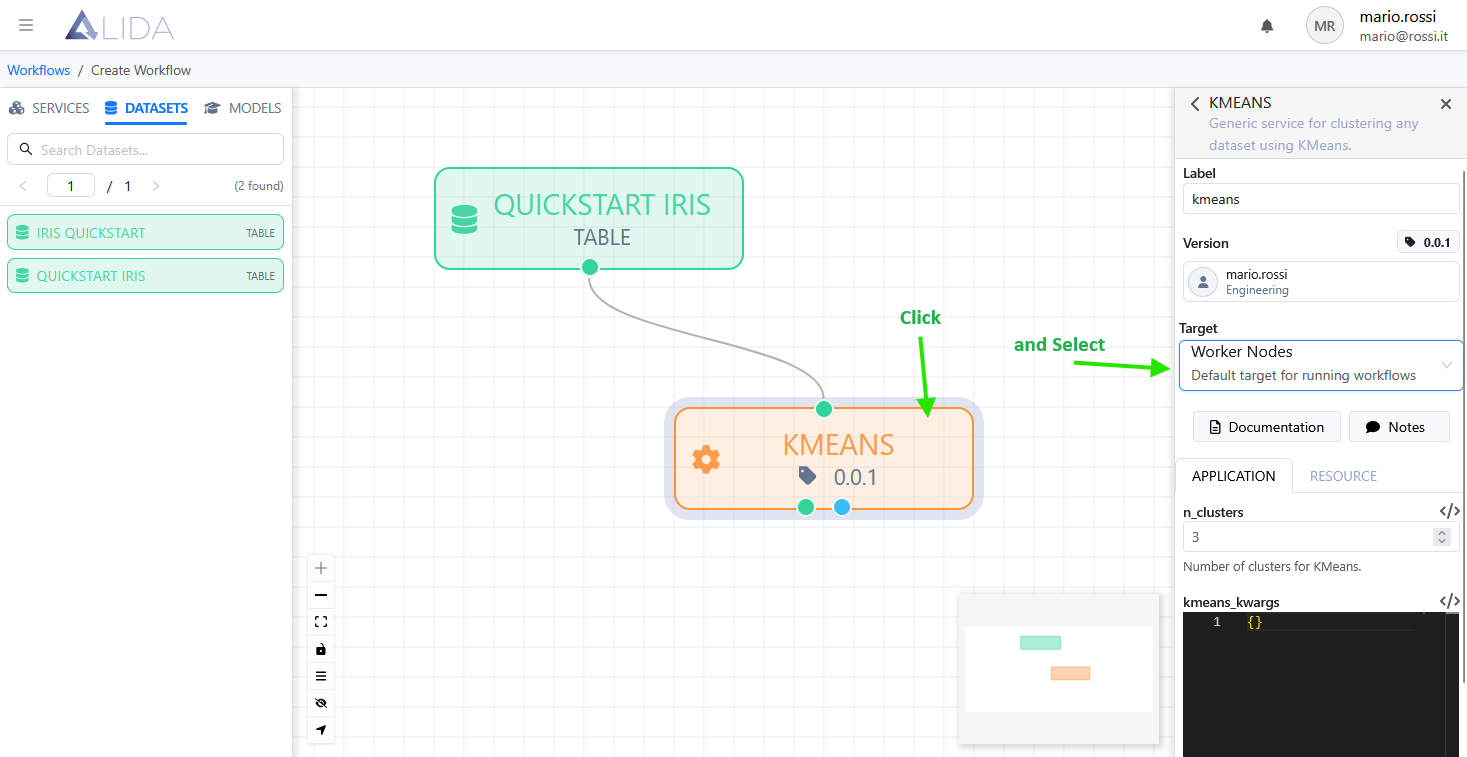Toggle code mode for n_clusters
Image resolution: width=1467 pixels, height=757 pixels.
coord(1449,511)
